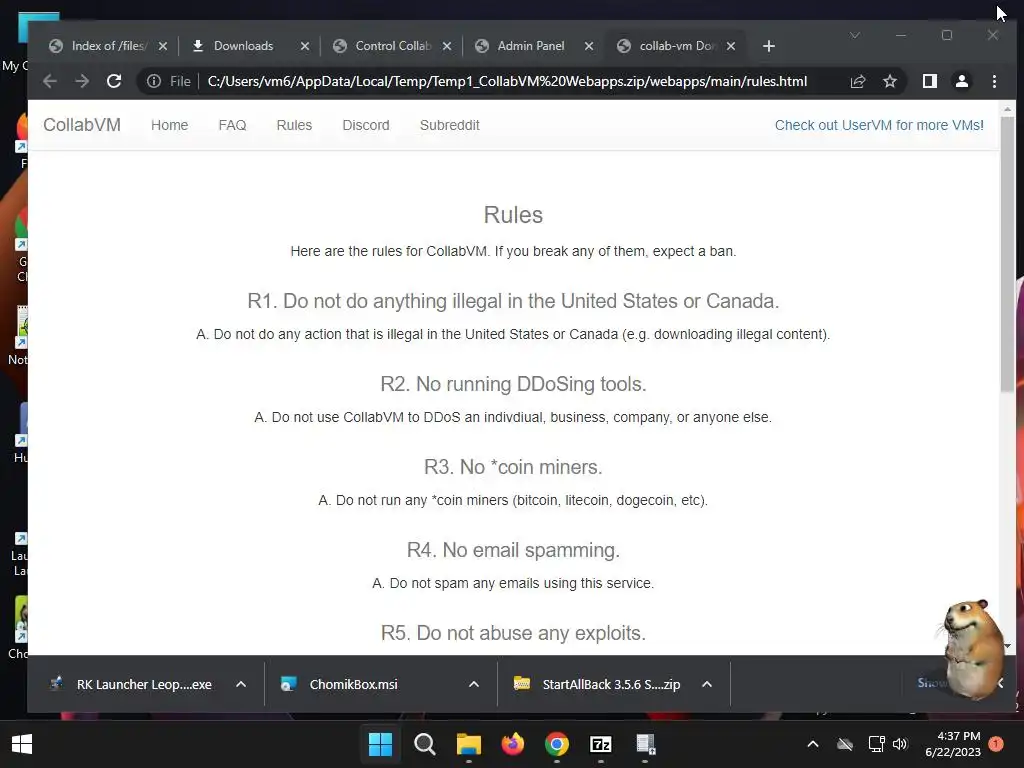Click heading R5. Do not abuse any exploits.
The width and height of the screenshot is (1024, 768).
(x=513, y=633)
